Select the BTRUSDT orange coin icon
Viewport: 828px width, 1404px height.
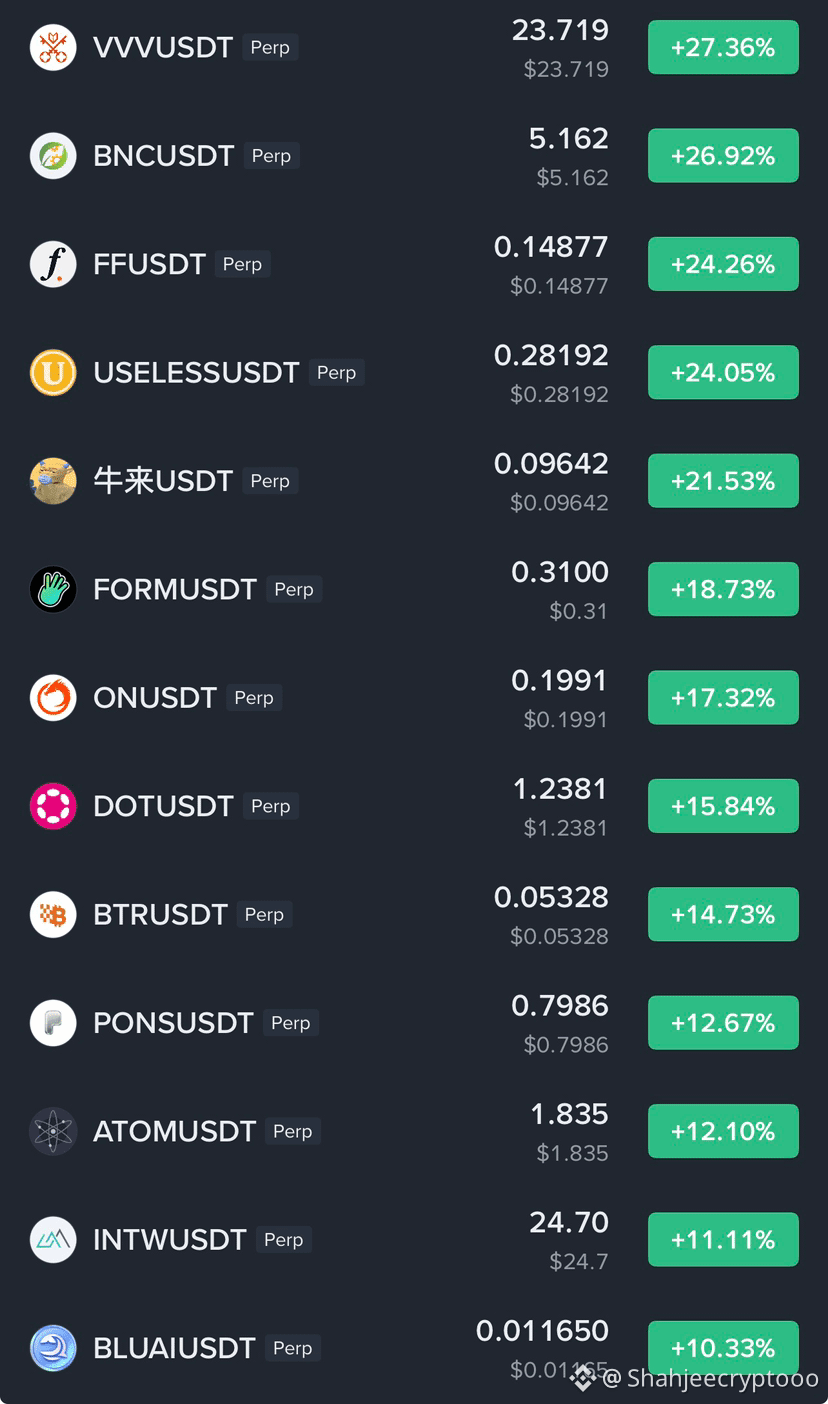[53, 914]
